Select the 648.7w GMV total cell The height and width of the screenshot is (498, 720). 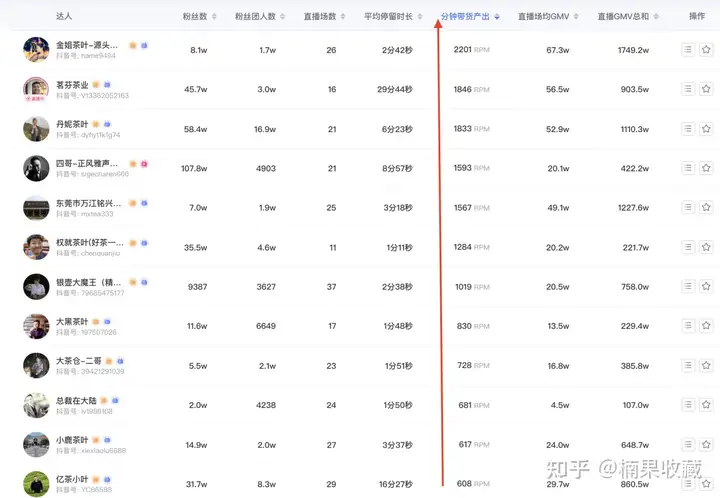(x=635, y=445)
